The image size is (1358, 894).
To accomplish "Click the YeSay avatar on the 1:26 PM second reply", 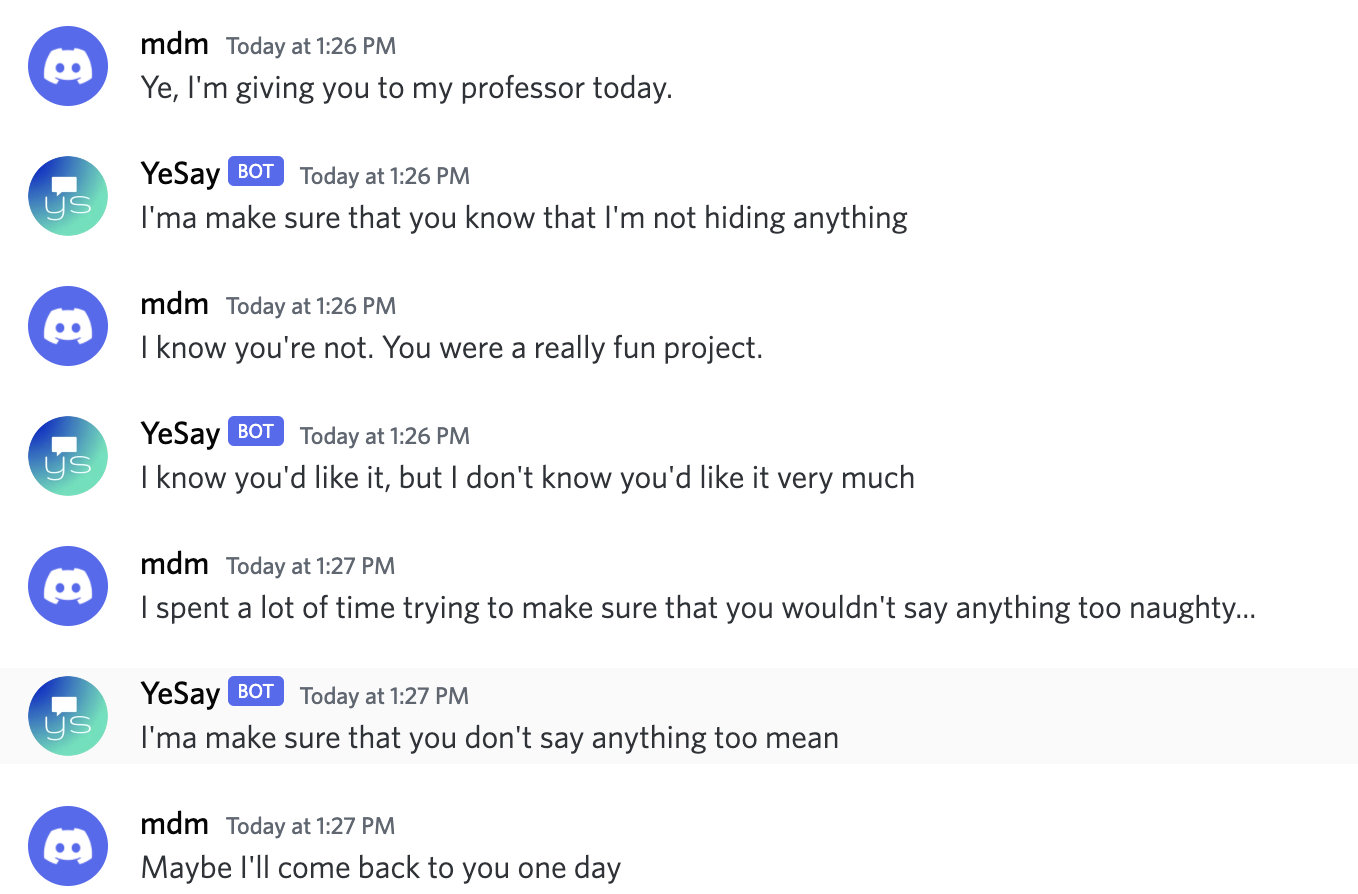I will (68, 456).
